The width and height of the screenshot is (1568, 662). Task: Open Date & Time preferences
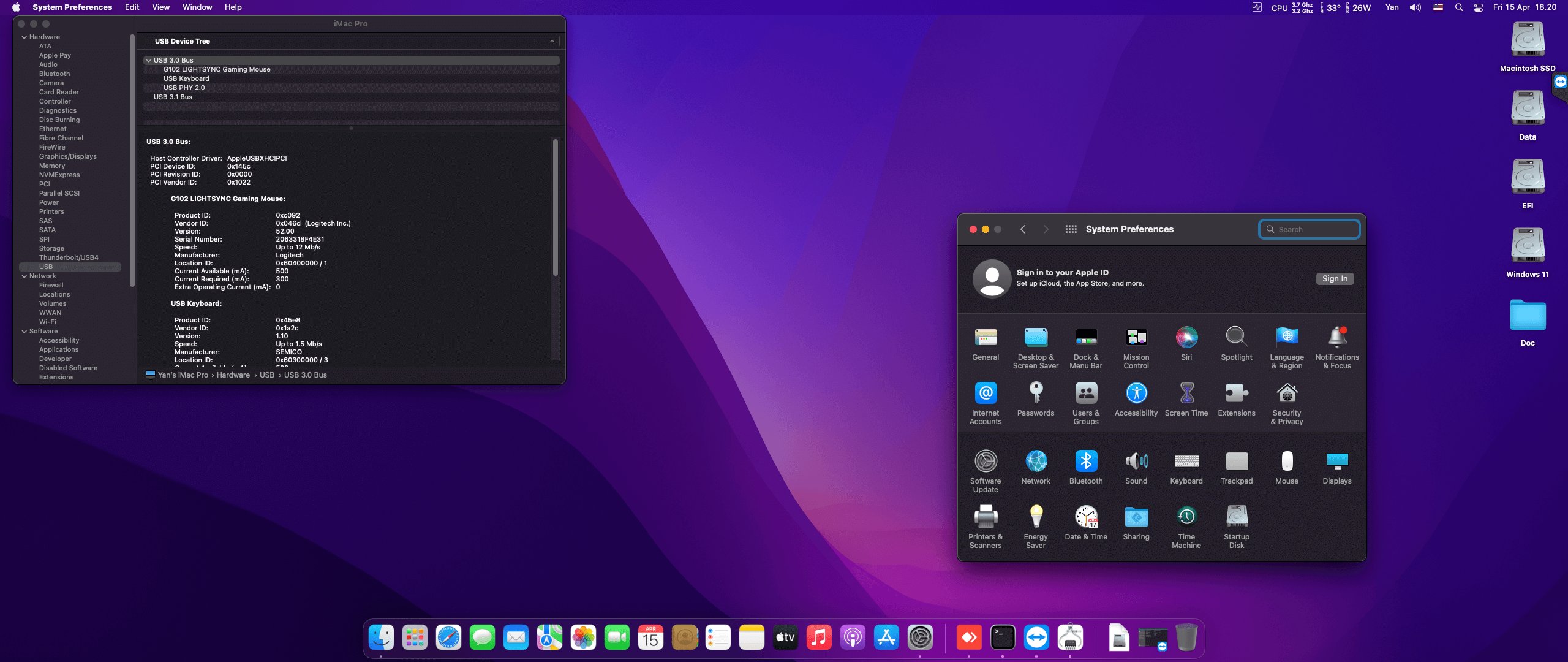click(x=1086, y=523)
